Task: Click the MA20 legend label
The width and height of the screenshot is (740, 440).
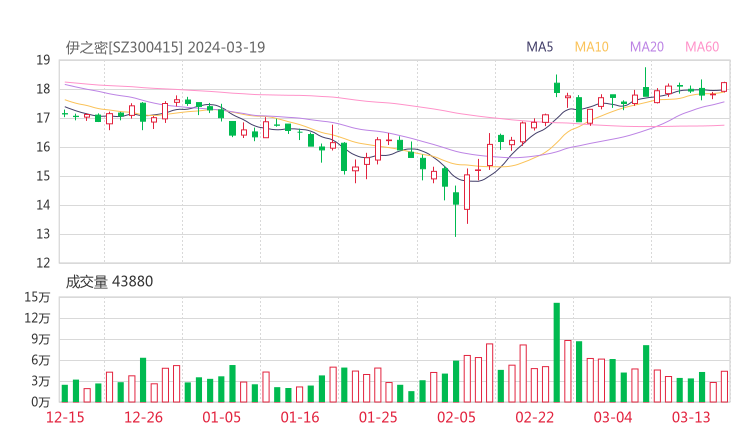Action: click(647, 47)
